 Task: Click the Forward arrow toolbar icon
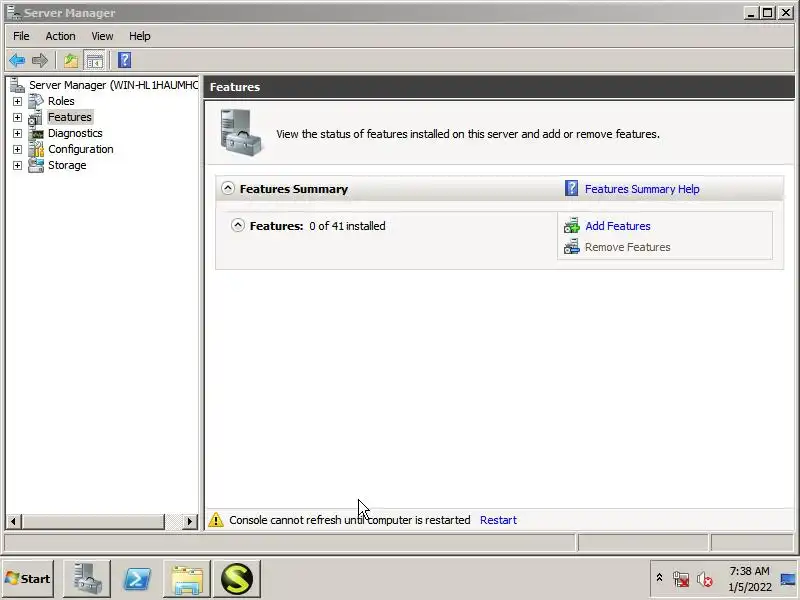[39, 60]
